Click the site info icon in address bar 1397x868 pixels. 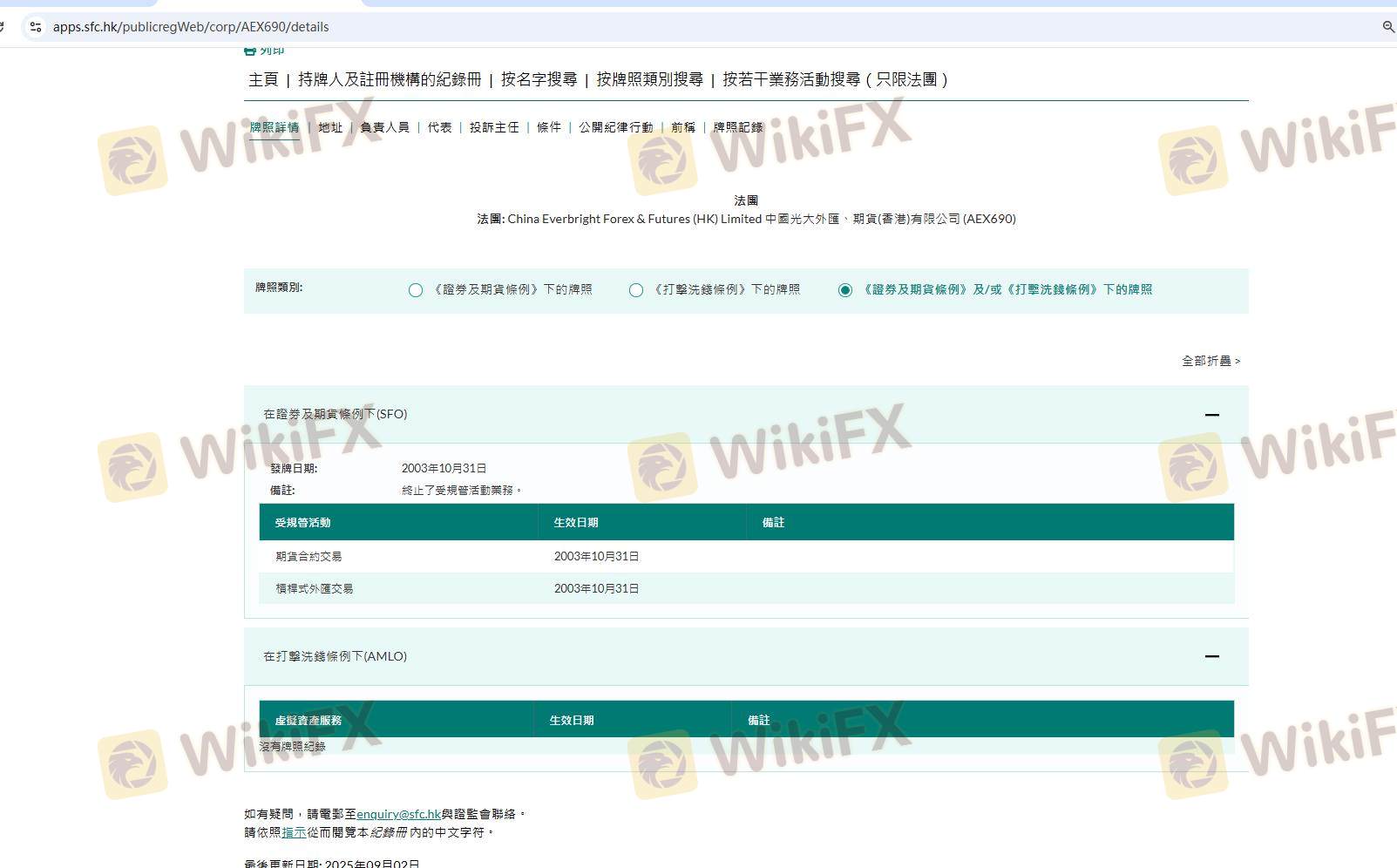click(x=36, y=27)
